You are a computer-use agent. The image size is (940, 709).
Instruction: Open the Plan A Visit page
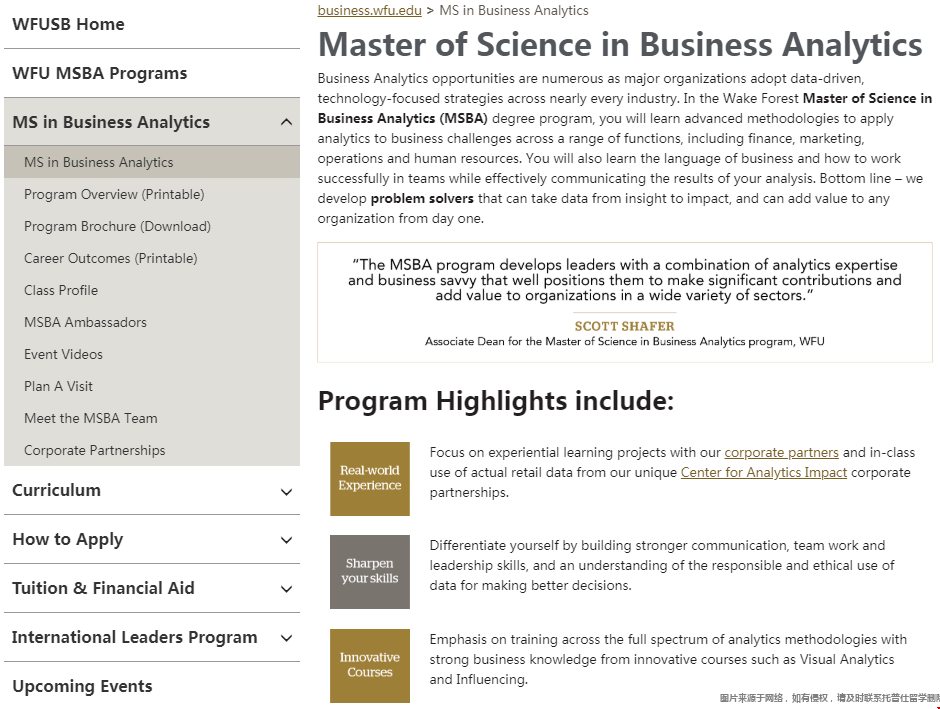tap(58, 387)
